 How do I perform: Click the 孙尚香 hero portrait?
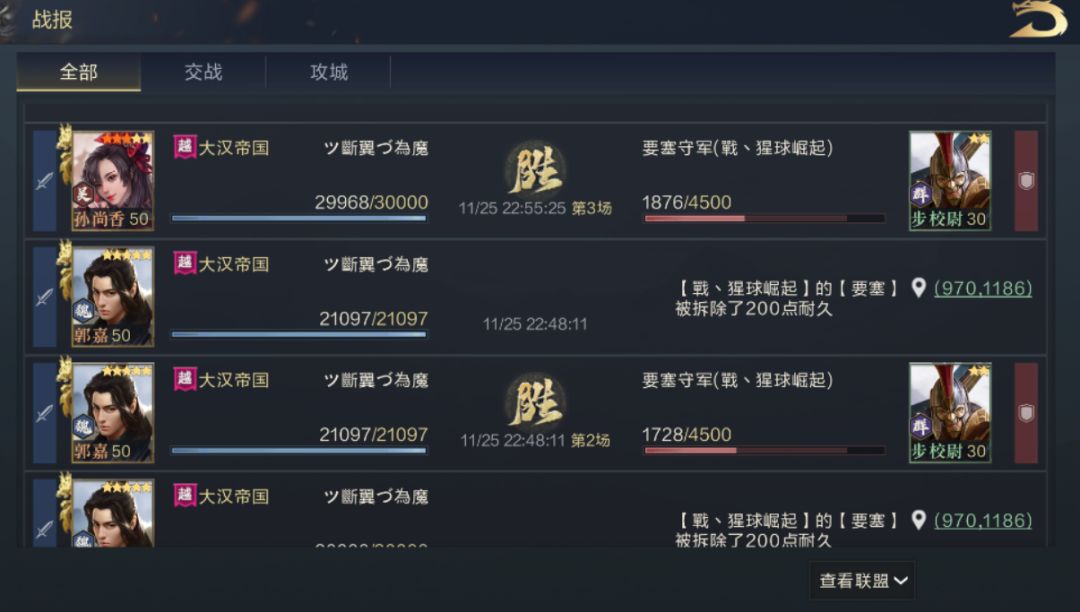click(x=112, y=181)
